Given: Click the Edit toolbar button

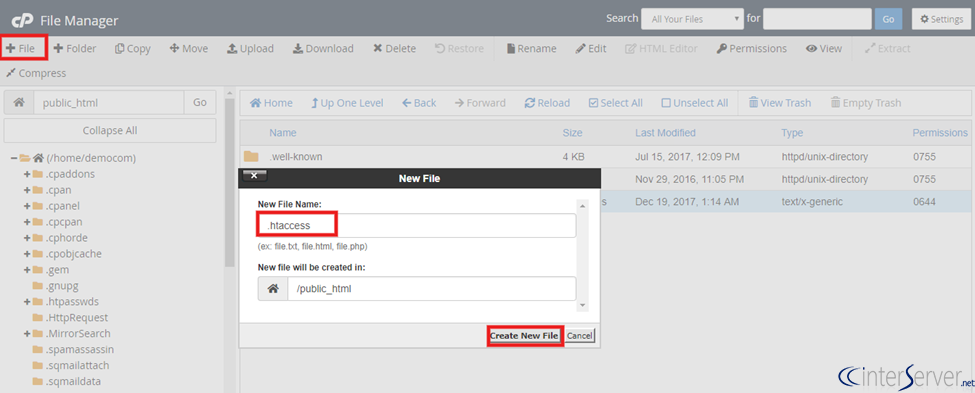Looking at the screenshot, I should pyautogui.click(x=591, y=49).
